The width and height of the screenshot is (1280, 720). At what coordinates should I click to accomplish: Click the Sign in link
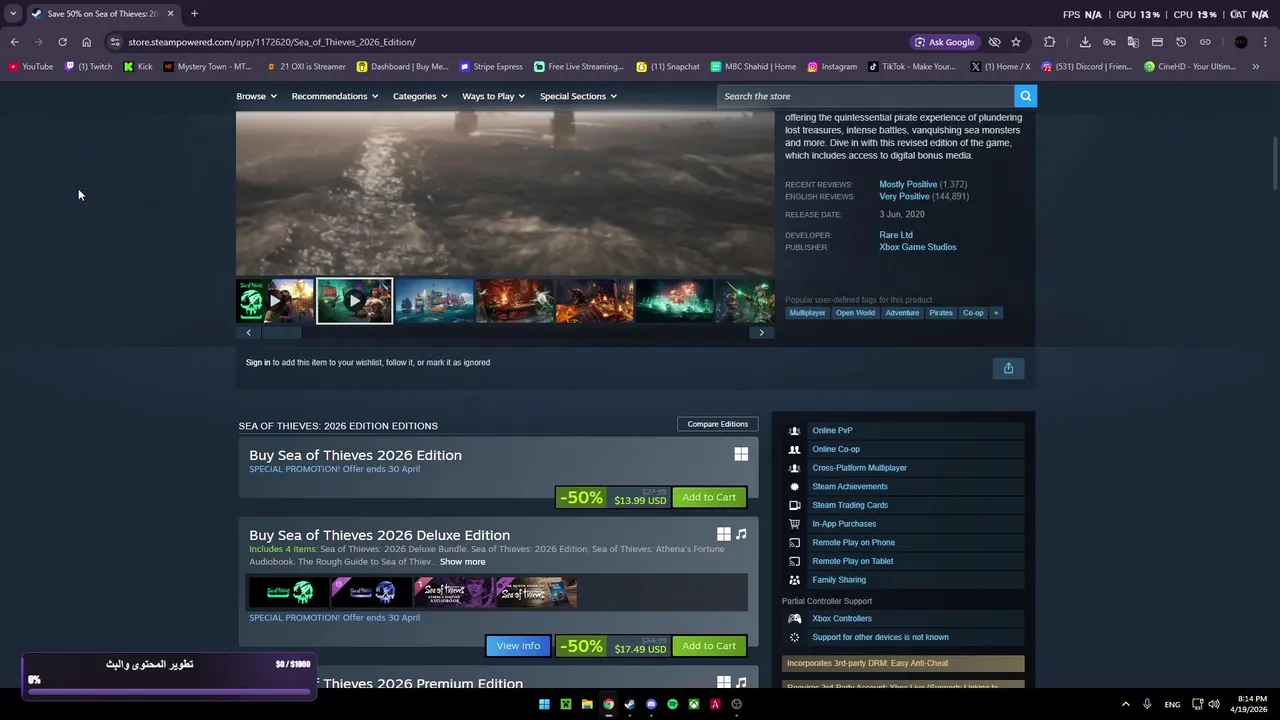[258, 362]
